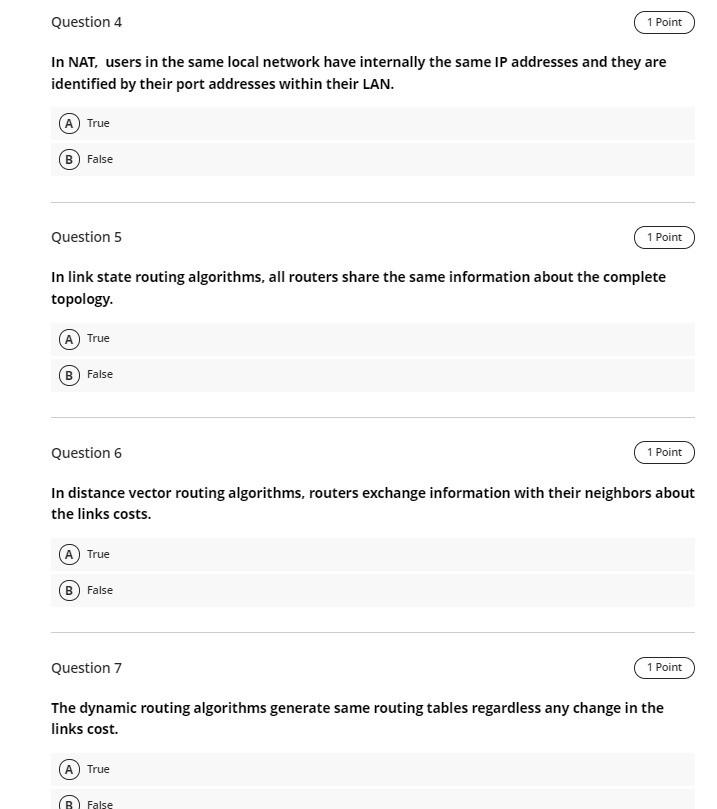Click the 1 Point badge on Question 7

(663, 667)
